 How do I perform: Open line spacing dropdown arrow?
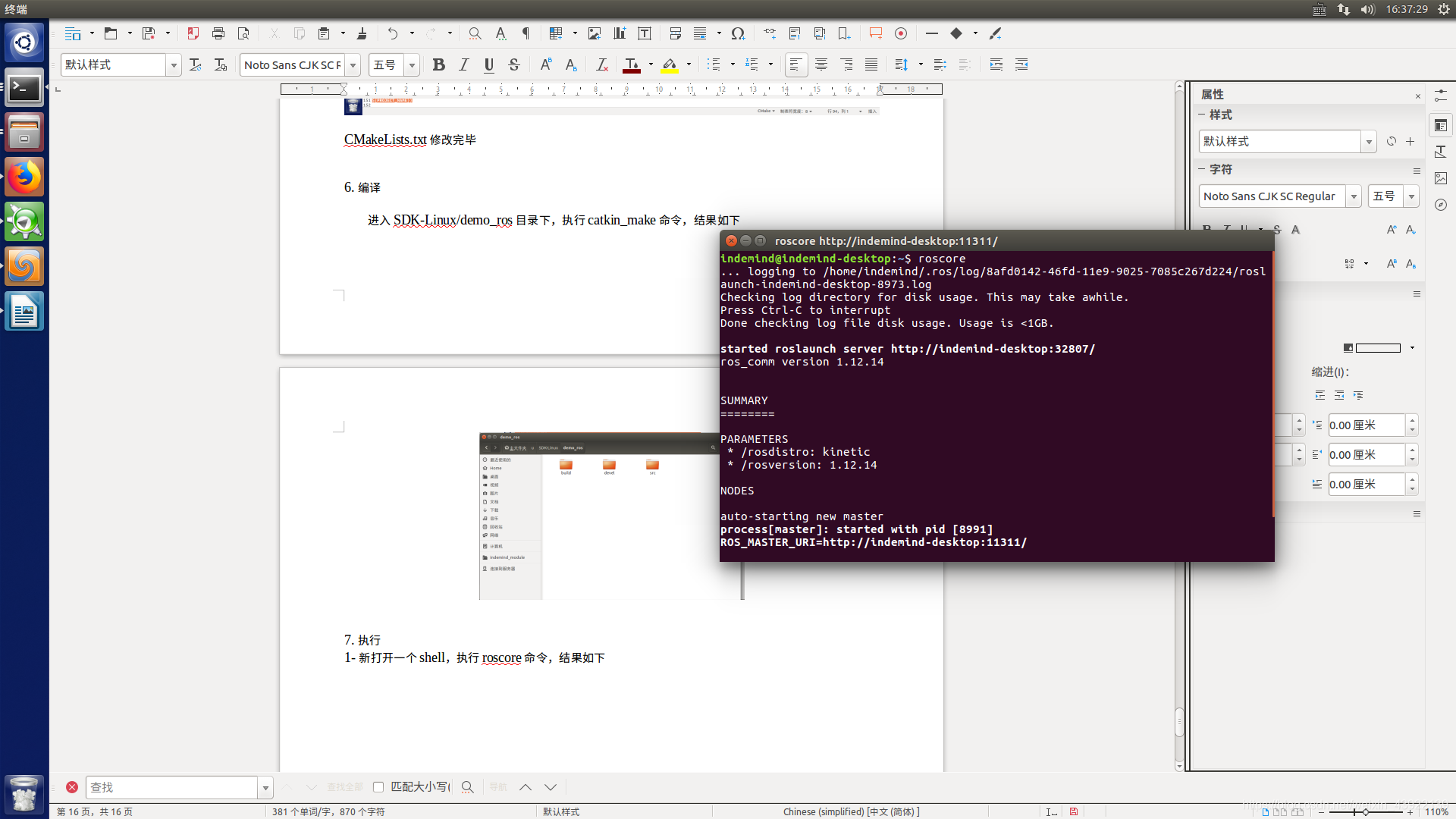921,65
